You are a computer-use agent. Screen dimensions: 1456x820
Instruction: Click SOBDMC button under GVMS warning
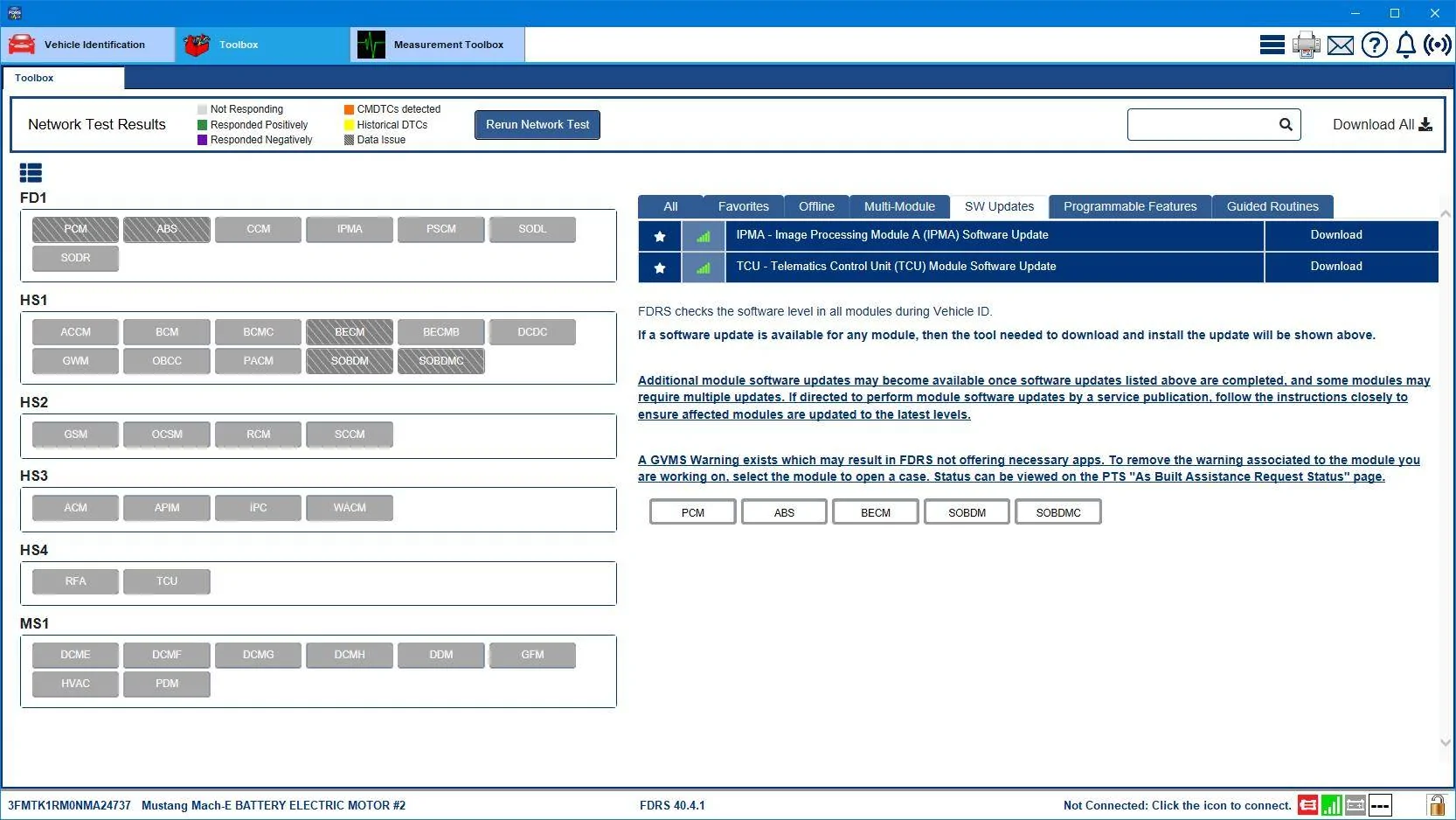pyautogui.click(x=1058, y=512)
